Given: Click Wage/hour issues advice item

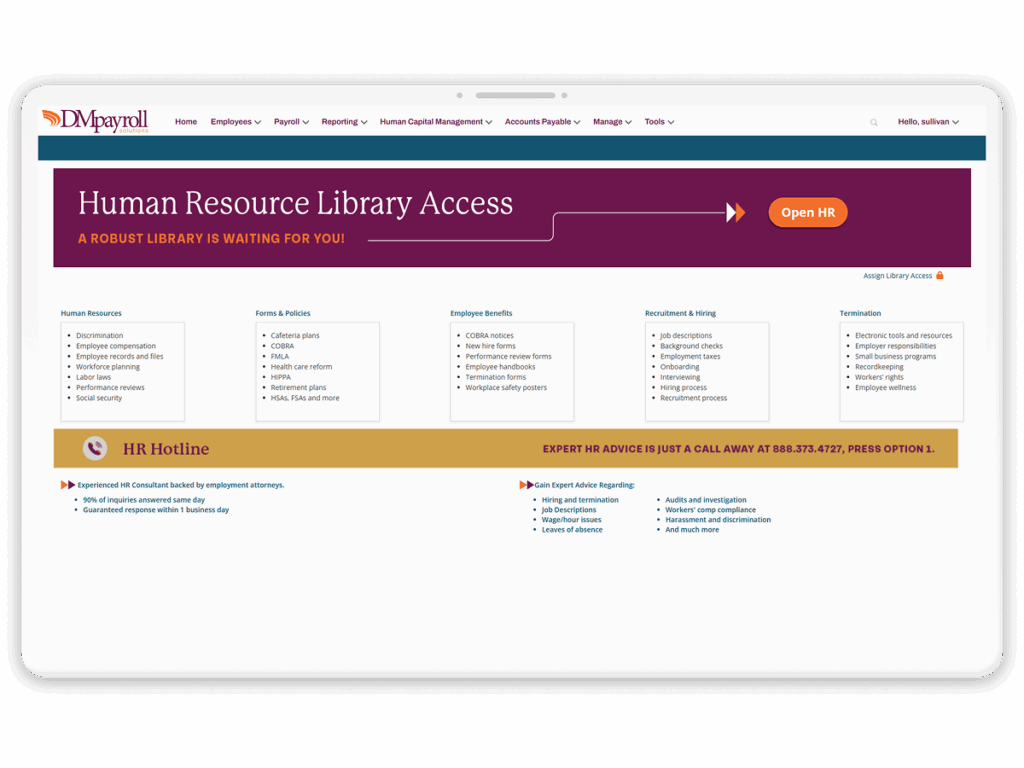Looking at the screenshot, I should 571,520.
